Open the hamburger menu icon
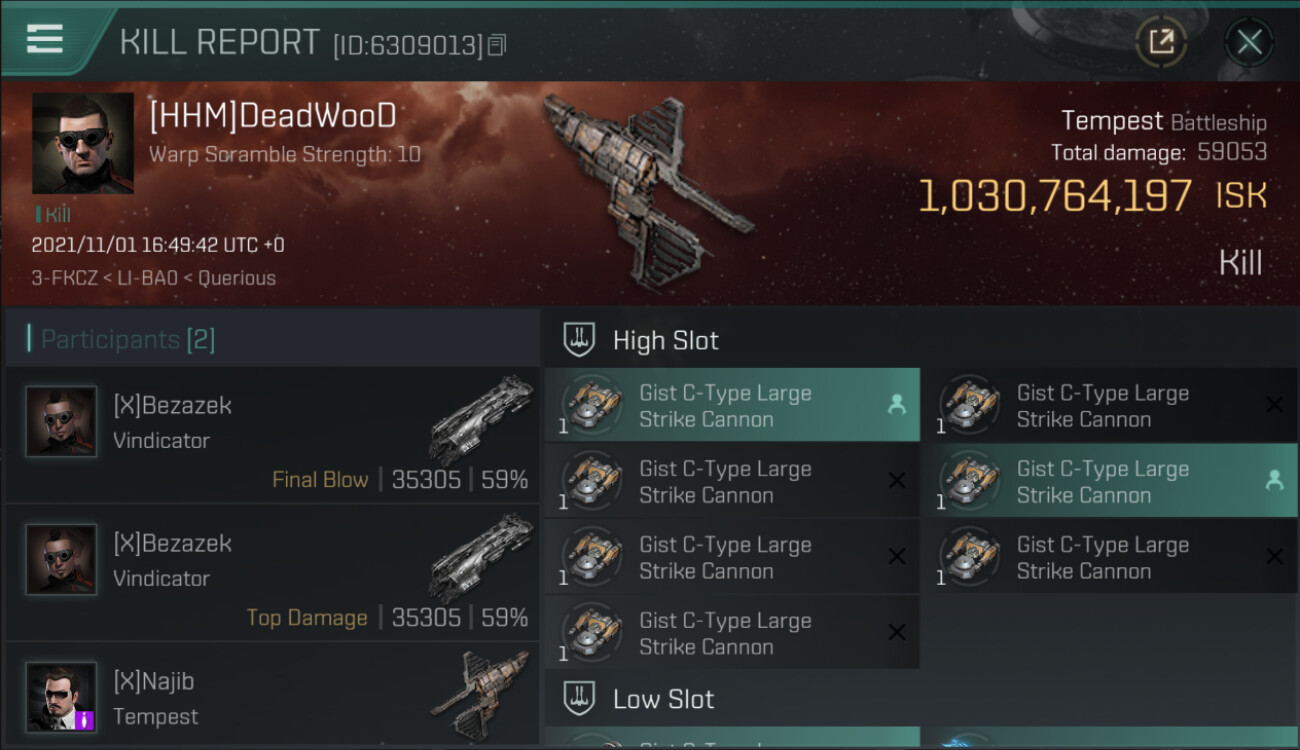The width and height of the screenshot is (1300, 750). coord(45,39)
